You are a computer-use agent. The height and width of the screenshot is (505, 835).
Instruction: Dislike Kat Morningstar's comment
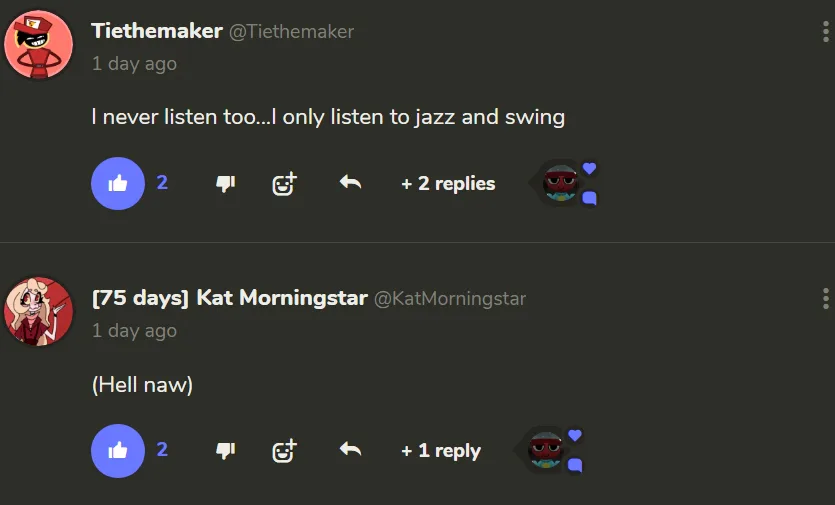225,451
